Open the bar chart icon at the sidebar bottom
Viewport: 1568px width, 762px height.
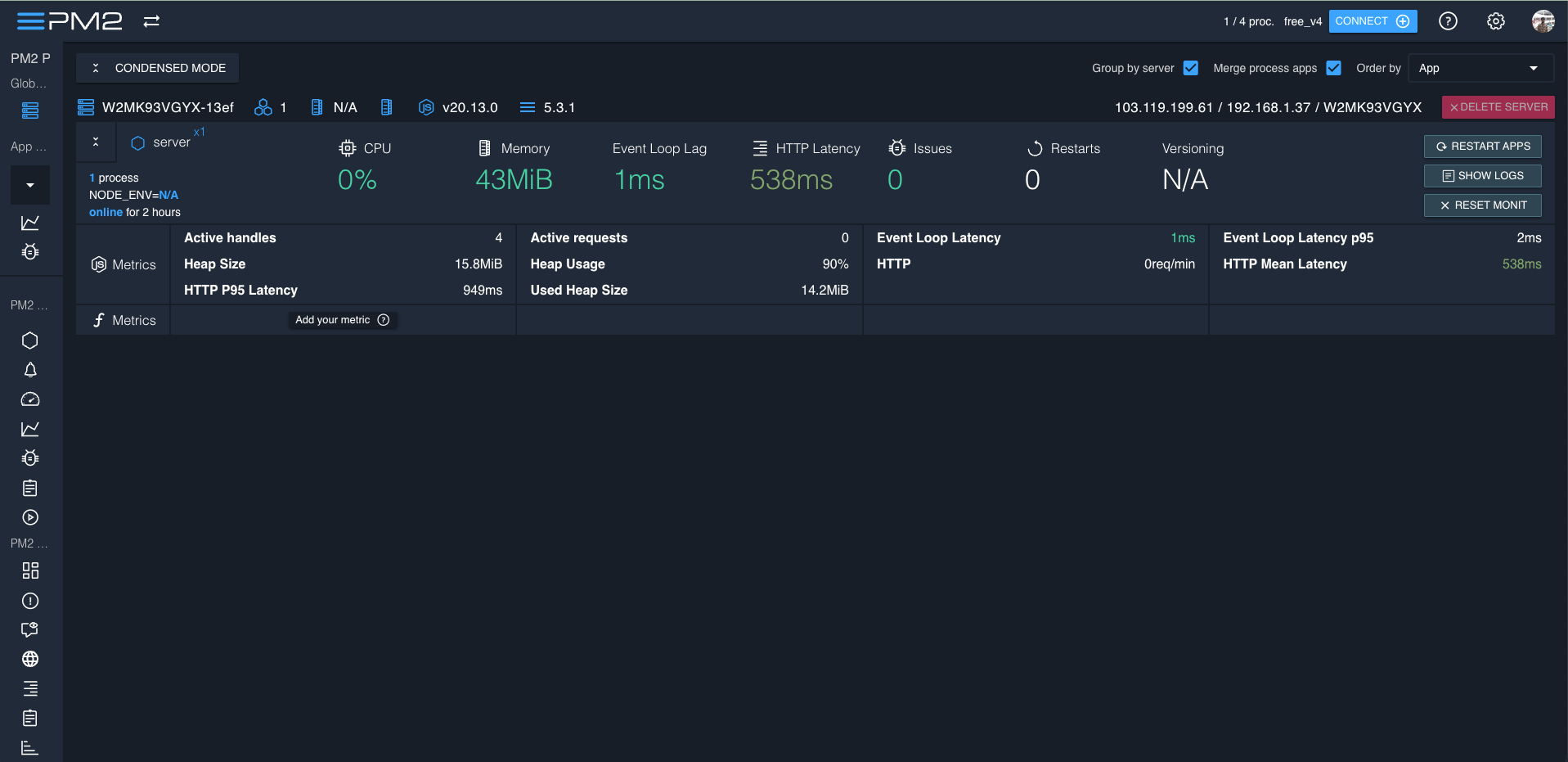(x=30, y=747)
